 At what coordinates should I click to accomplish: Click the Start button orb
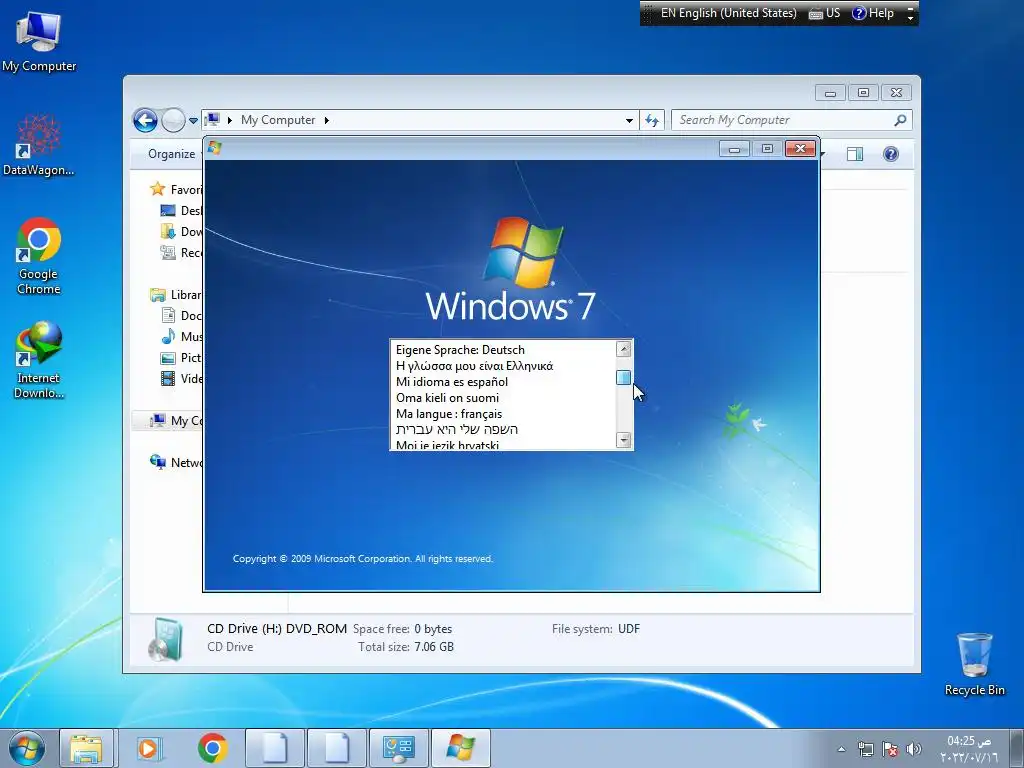click(27, 748)
